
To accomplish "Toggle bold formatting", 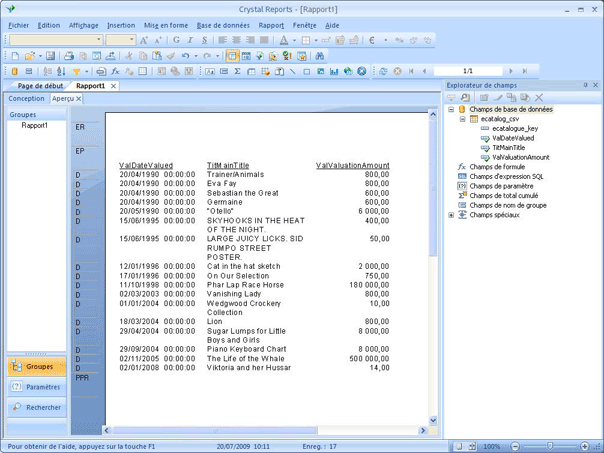I will (174, 40).
